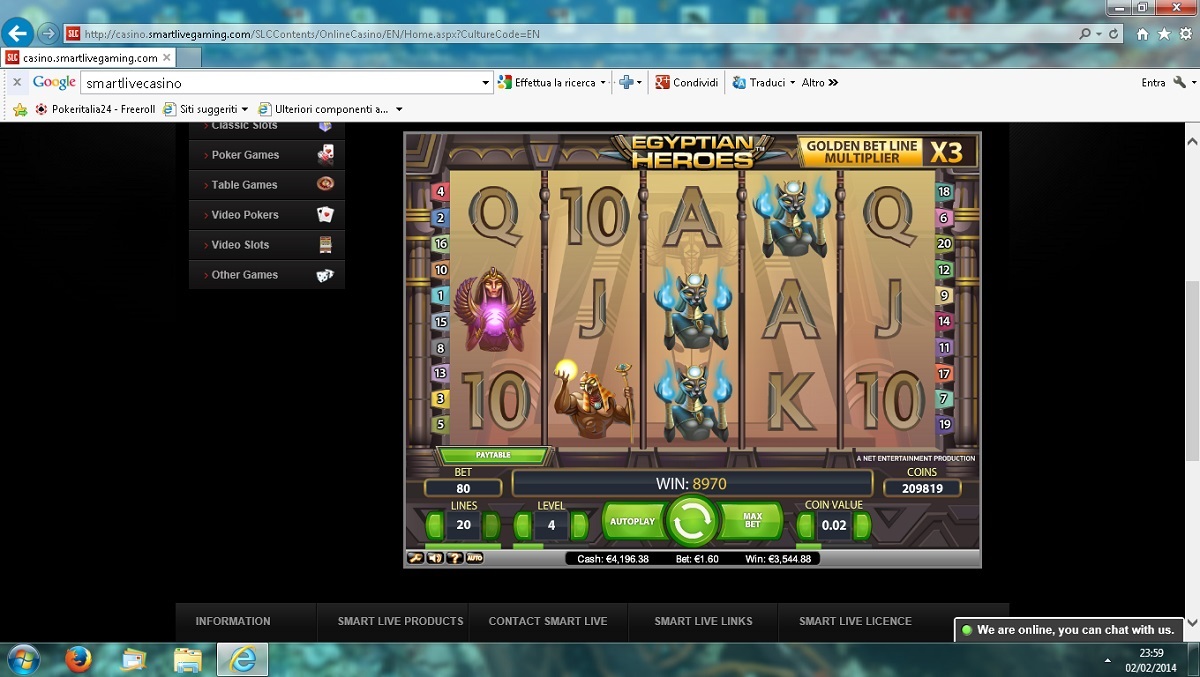Click the browser back arrow

click(x=18, y=33)
